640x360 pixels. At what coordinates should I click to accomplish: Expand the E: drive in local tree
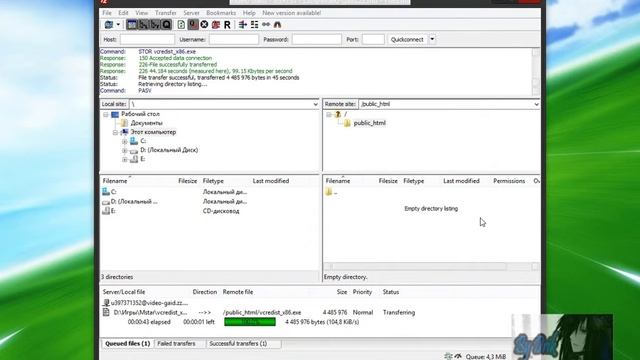[x=124, y=160]
